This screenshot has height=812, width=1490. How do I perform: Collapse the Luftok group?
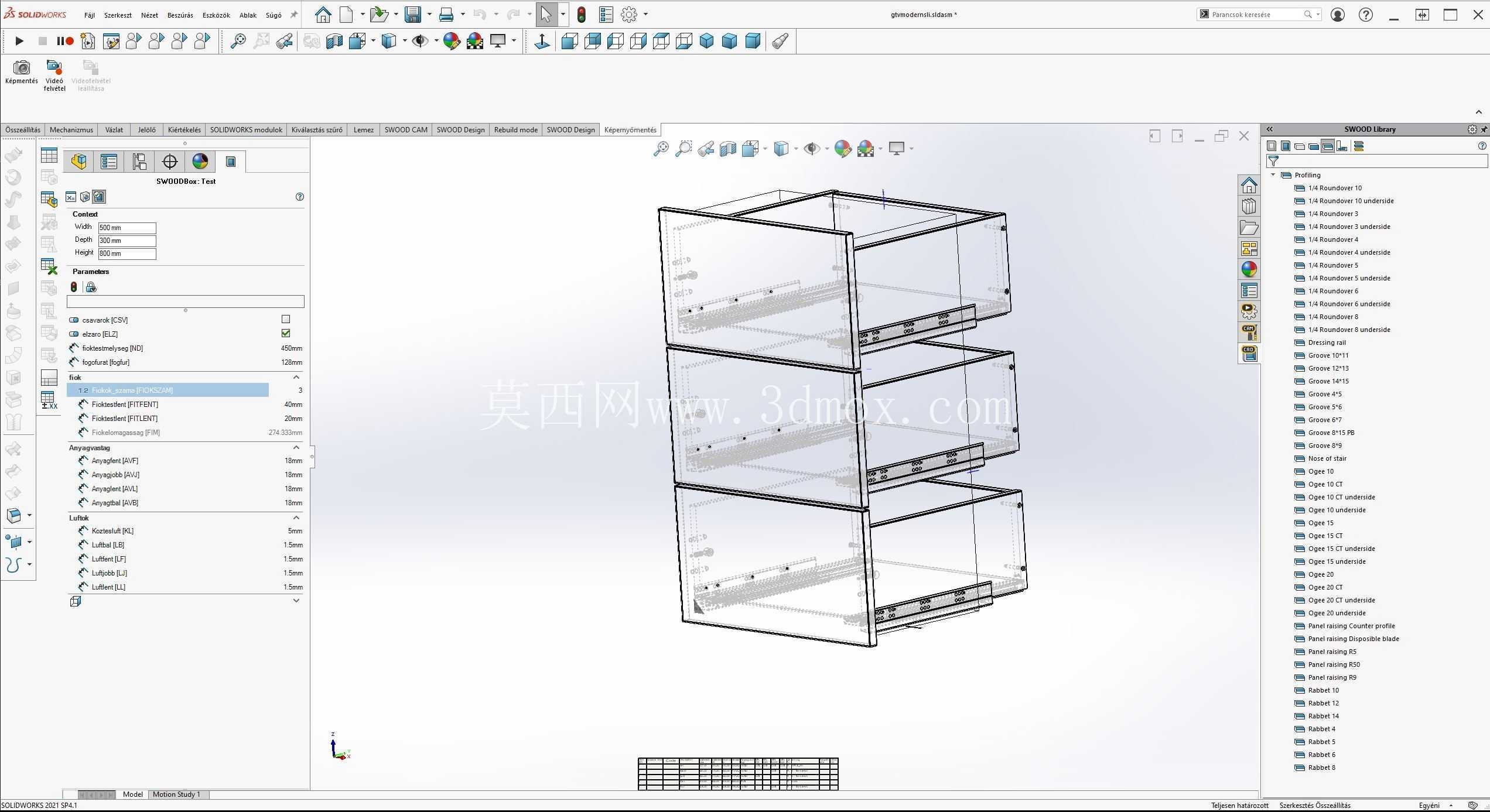(x=296, y=518)
